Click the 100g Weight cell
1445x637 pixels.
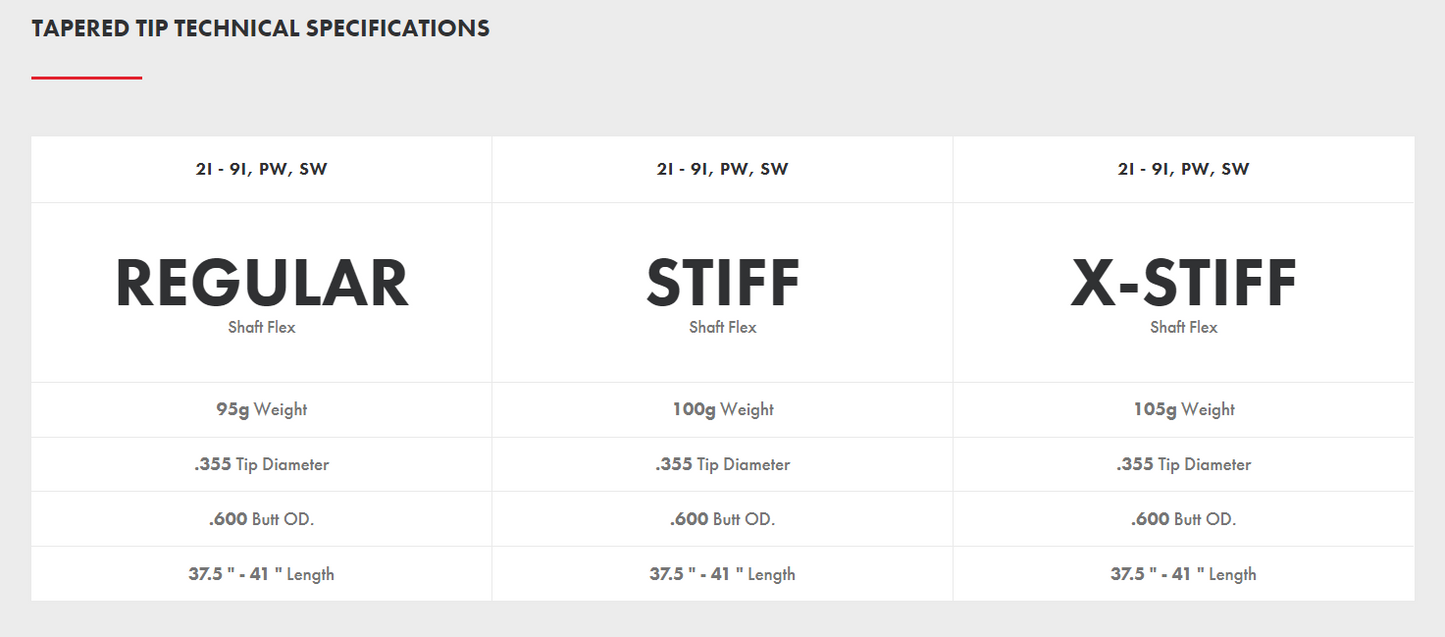(722, 409)
